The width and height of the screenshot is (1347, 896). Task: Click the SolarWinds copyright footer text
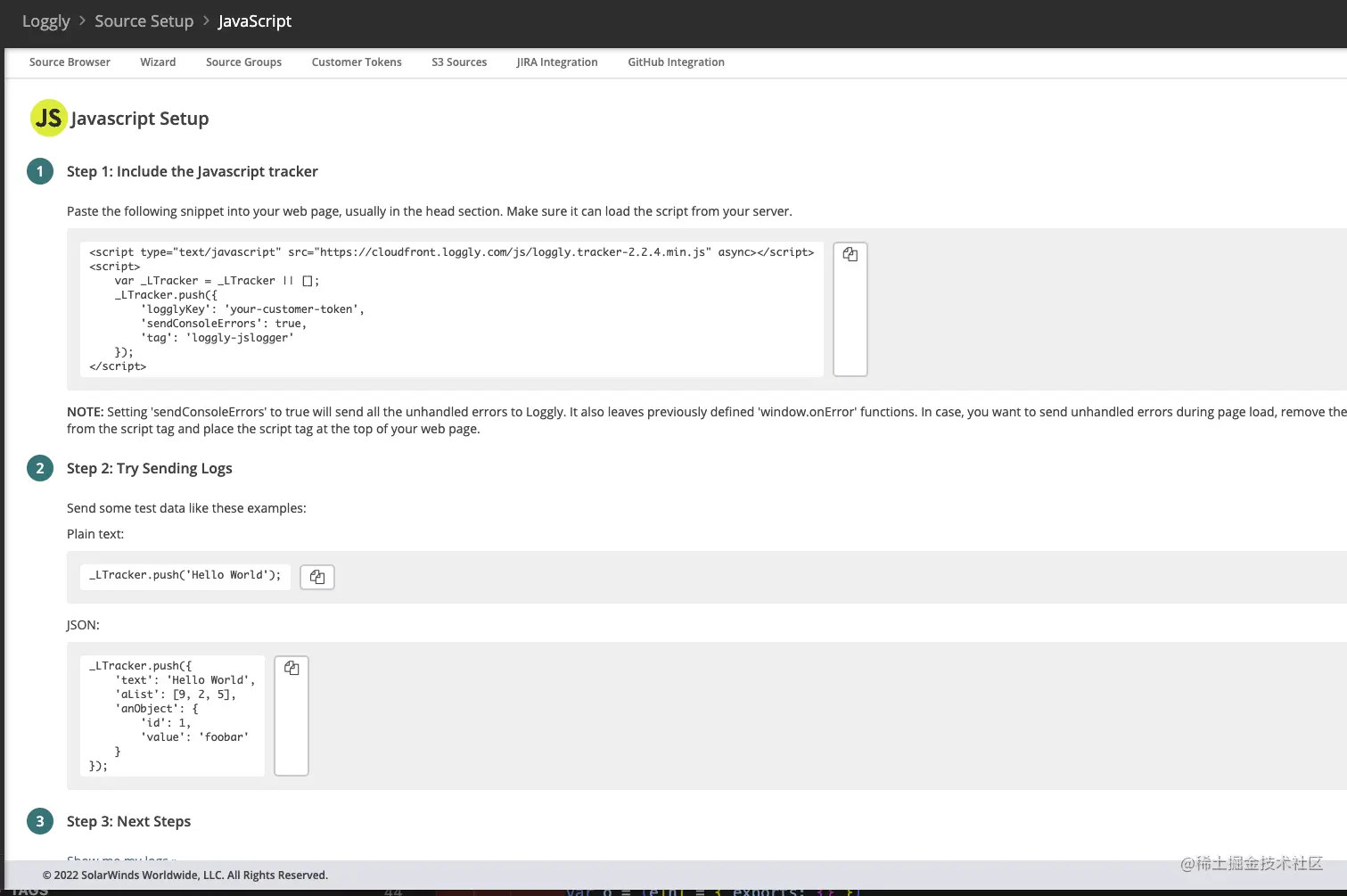click(185, 875)
